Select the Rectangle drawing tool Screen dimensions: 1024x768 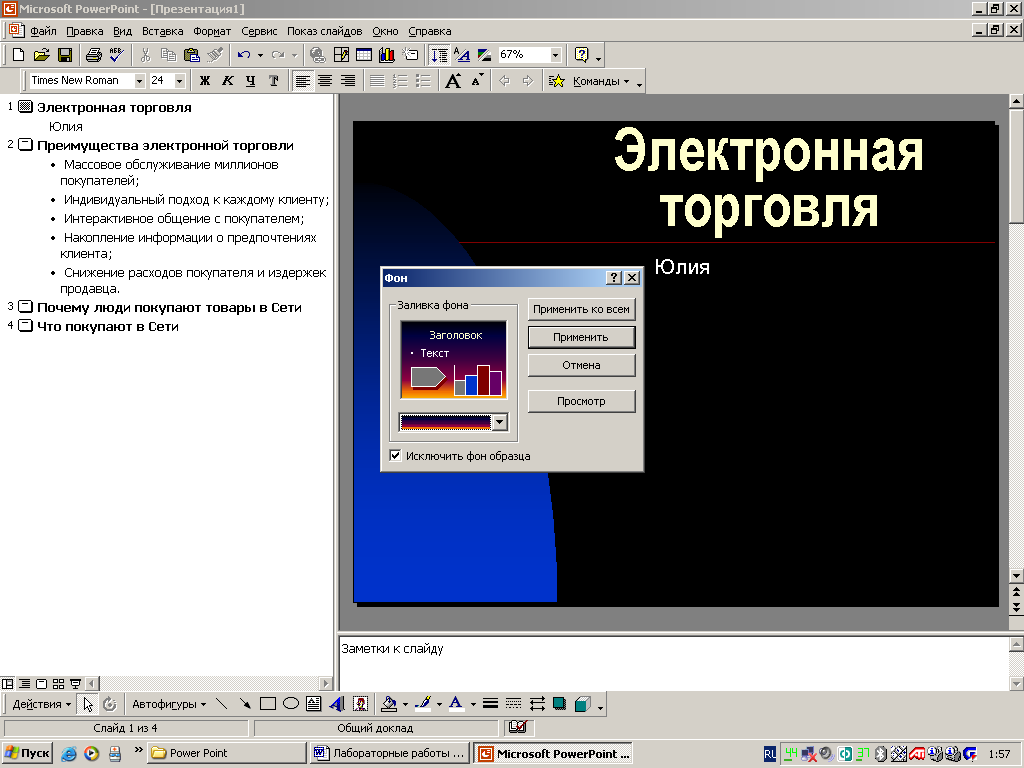click(x=267, y=704)
